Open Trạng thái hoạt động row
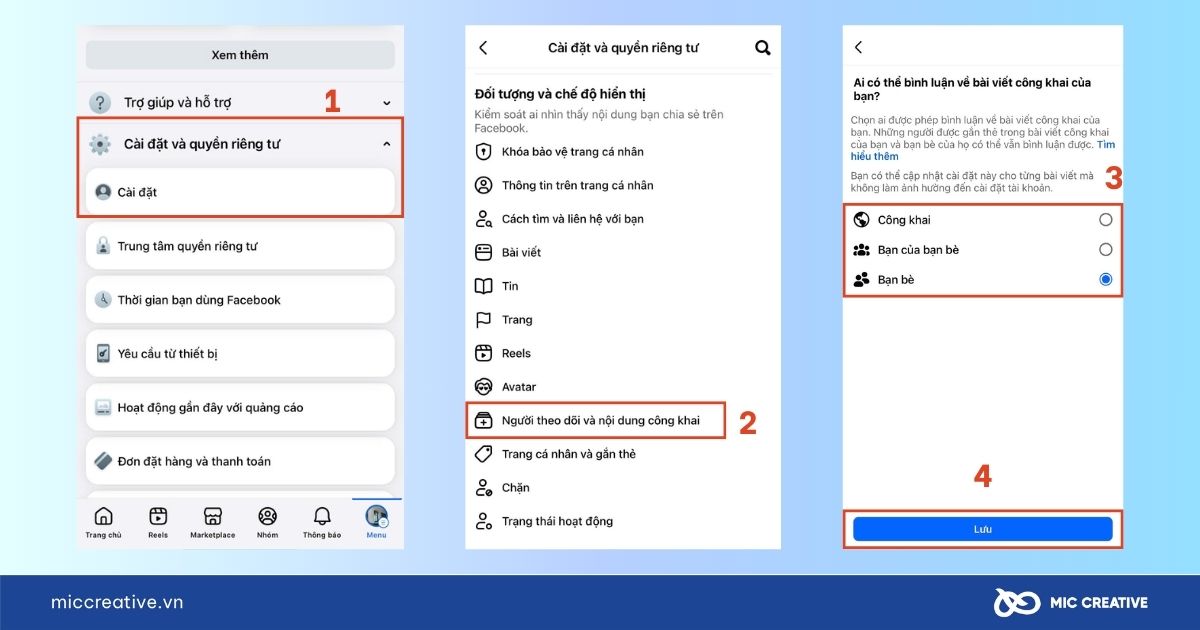 (621, 521)
